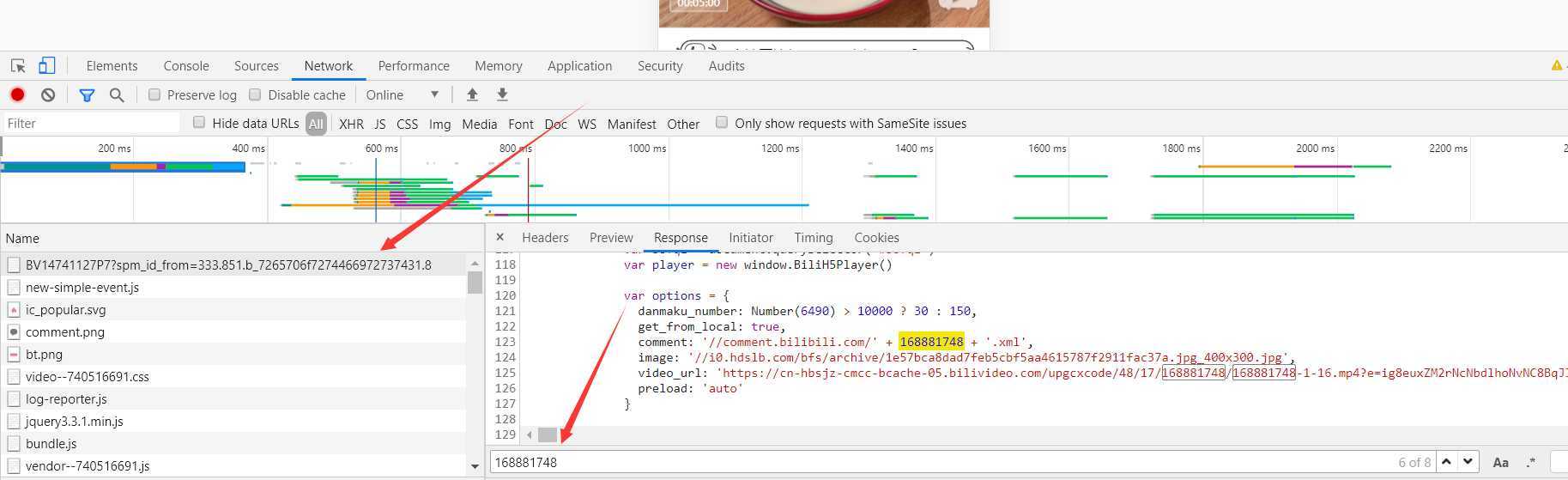Open the Performance panel tab
The height and width of the screenshot is (480, 1568).
pos(414,66)
